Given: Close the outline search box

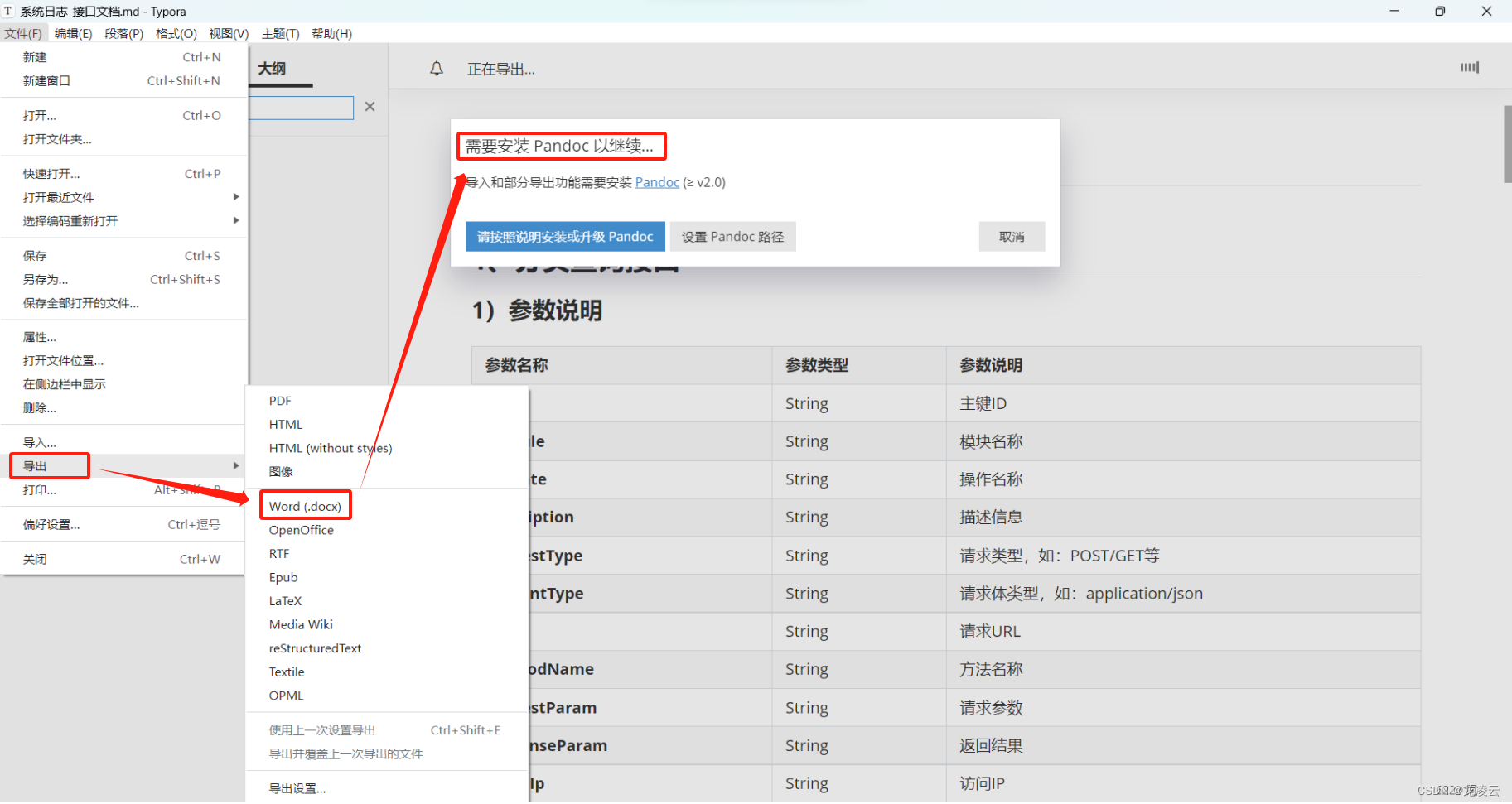Looking at the screenshot, I should click(370, 107).
